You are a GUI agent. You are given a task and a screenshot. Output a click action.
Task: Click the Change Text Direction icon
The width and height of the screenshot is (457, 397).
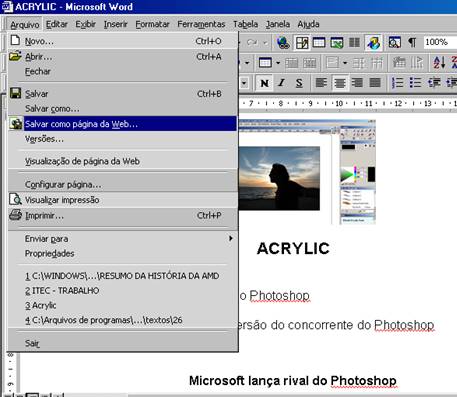pyautogui.click(x=417, y=63)
